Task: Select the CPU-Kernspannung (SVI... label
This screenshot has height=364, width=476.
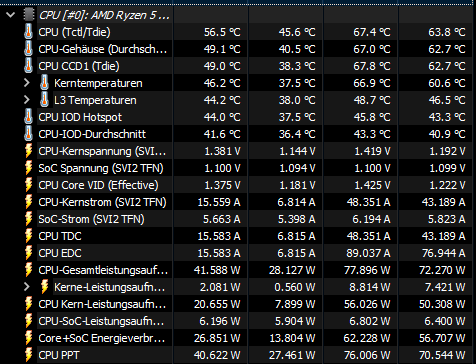Action: coord(102,151)
